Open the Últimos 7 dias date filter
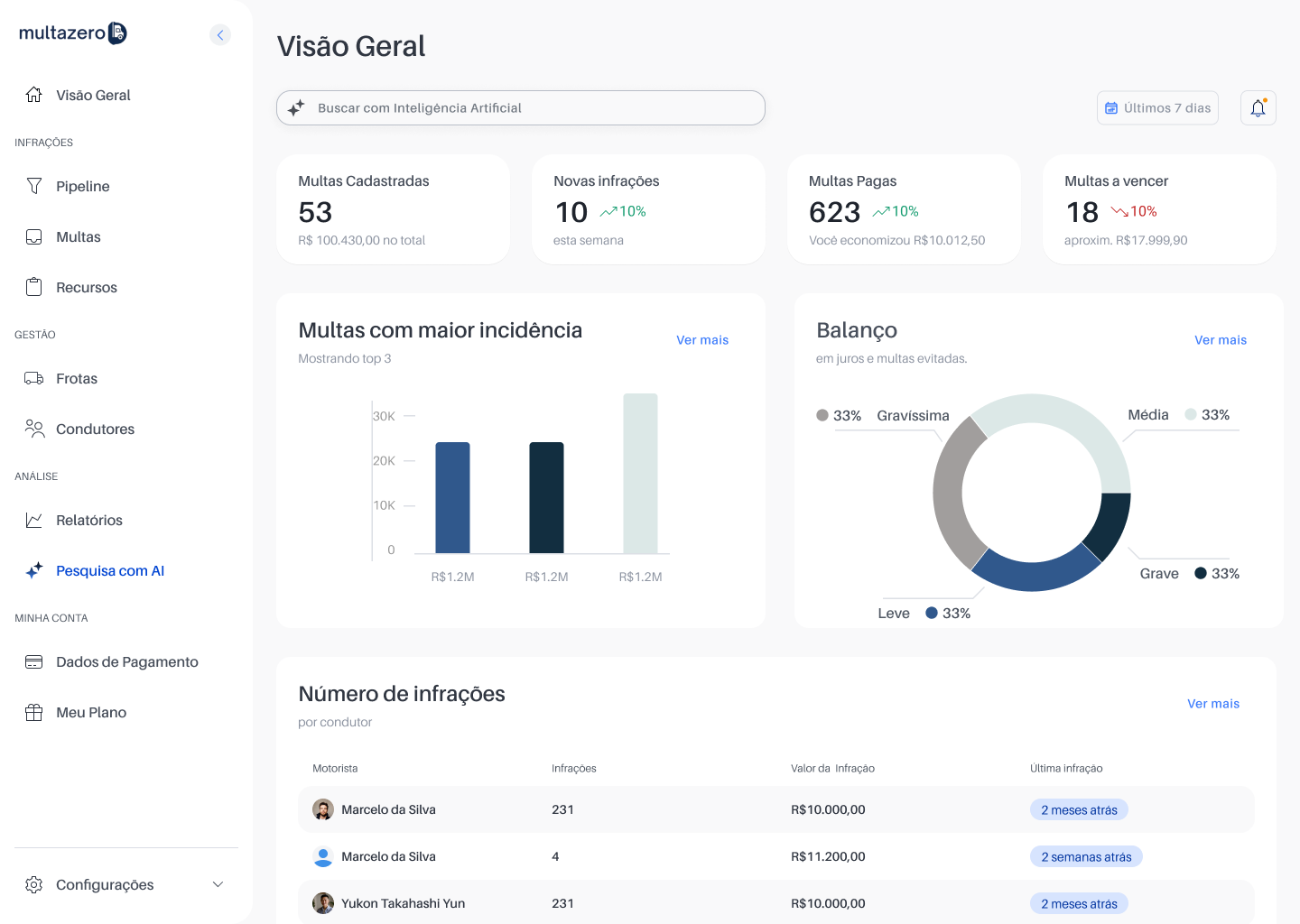The image size is (1300, 924). [1157, 108]
